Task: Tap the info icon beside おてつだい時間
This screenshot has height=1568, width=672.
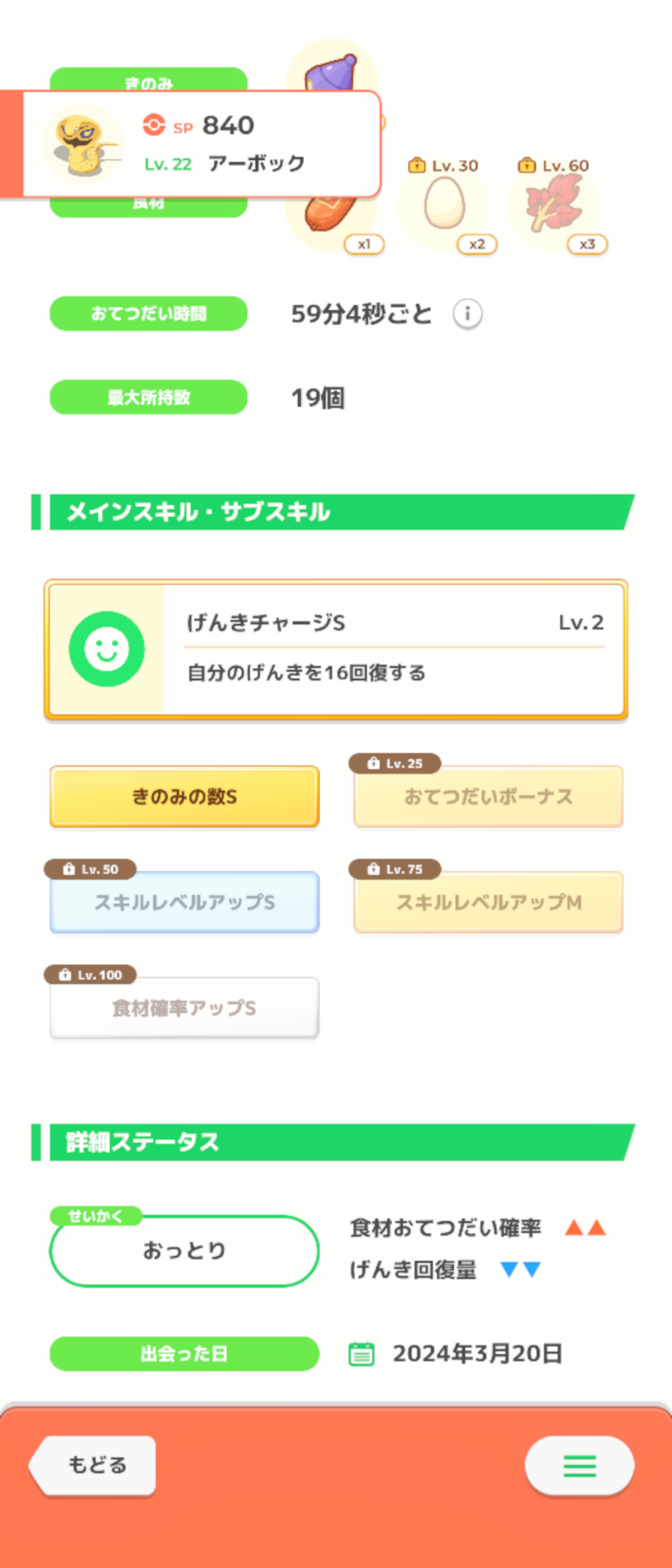Action: pyautogui.click(x=467, y=314)
